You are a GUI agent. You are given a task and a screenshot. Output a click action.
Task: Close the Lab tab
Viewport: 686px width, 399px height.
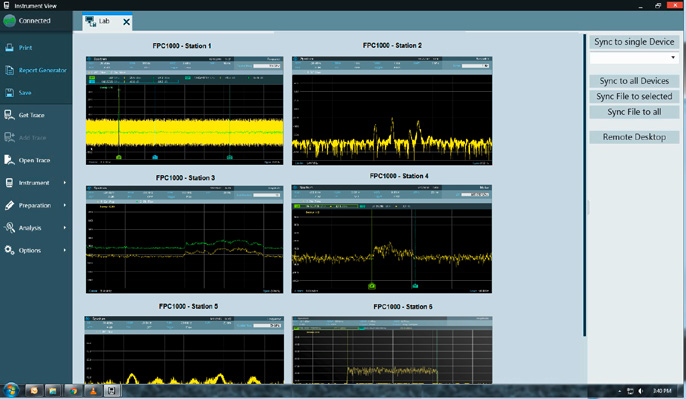coord(126,22)
